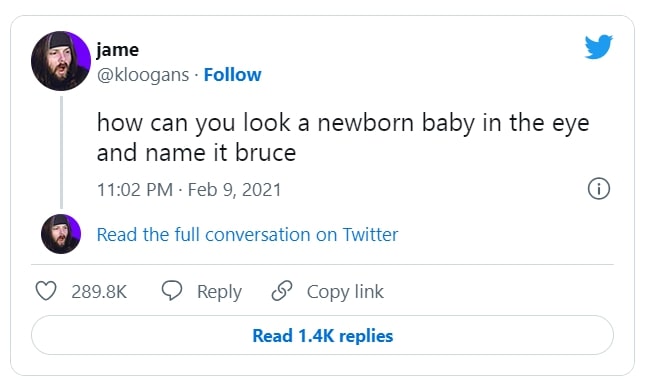Click the jame display name
Screen dimensions: 645x387
(x=118, y=50)
